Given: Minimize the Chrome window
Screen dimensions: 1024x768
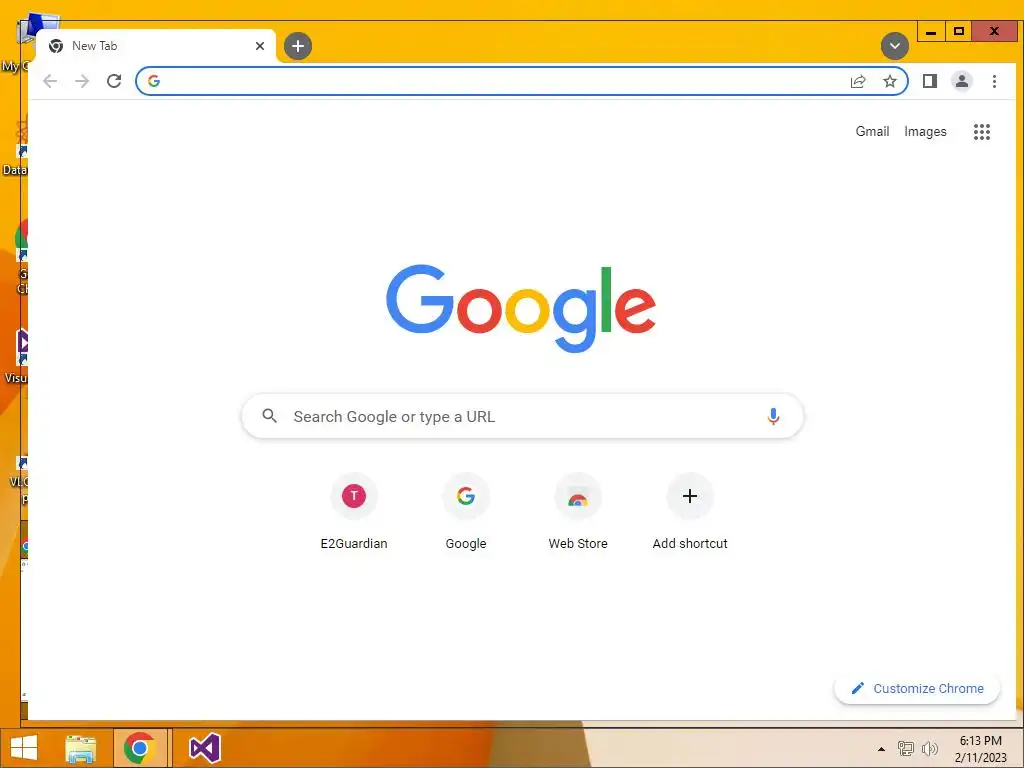Looking at the screenshot, I should [931, 31].
